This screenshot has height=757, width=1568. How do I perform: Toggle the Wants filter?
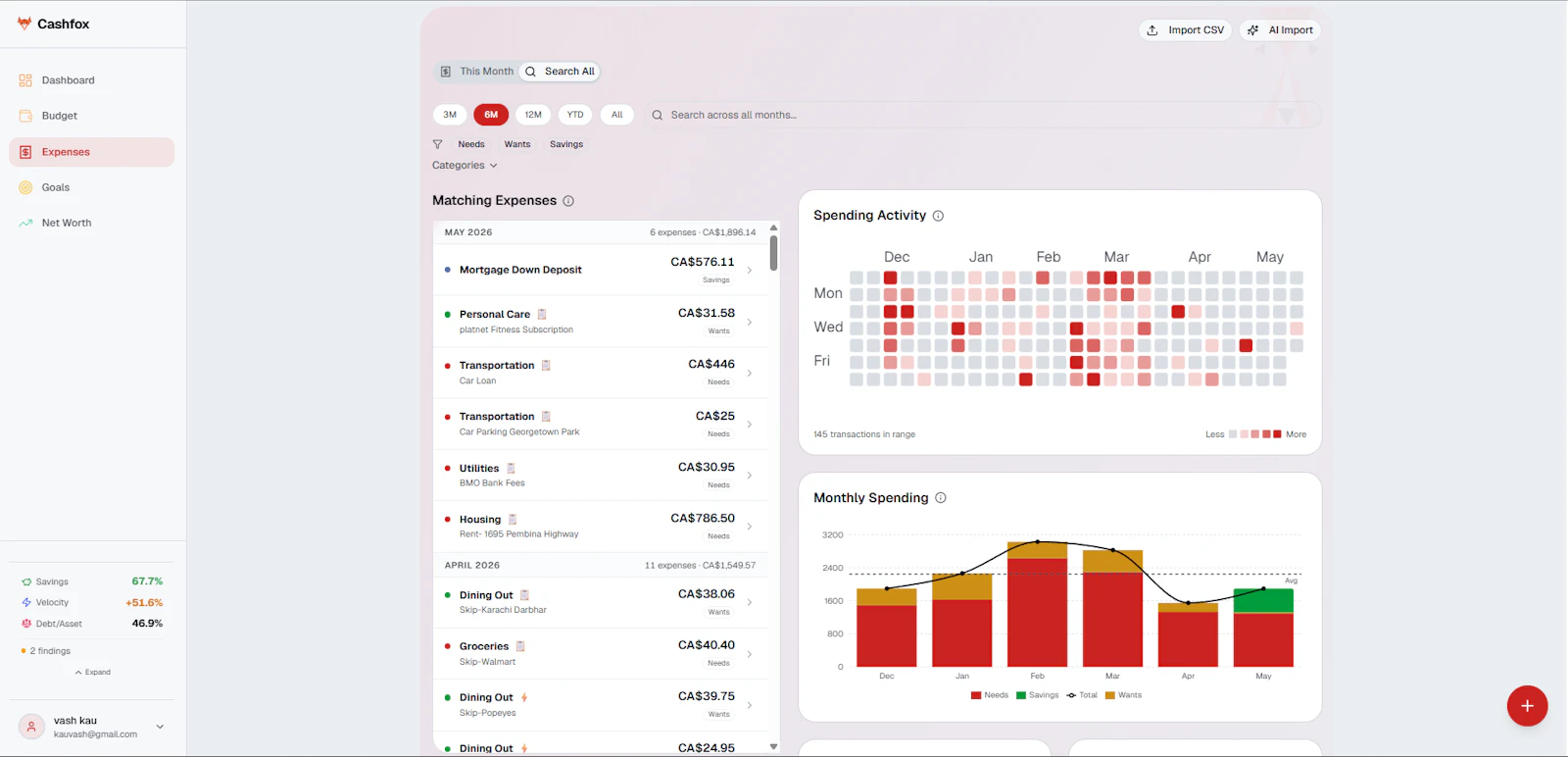pos(517,144)
